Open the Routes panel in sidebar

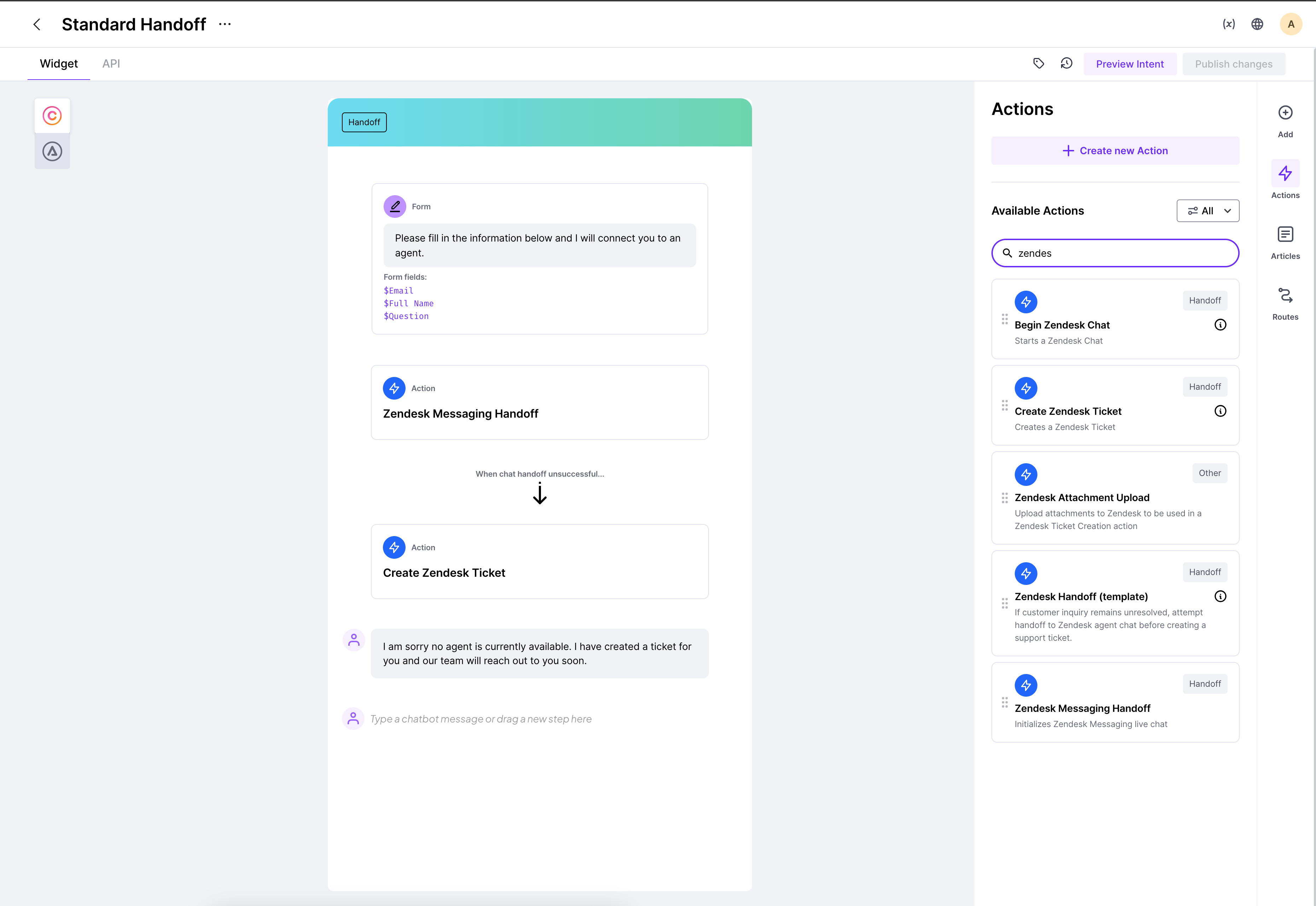click(1285, 303)
